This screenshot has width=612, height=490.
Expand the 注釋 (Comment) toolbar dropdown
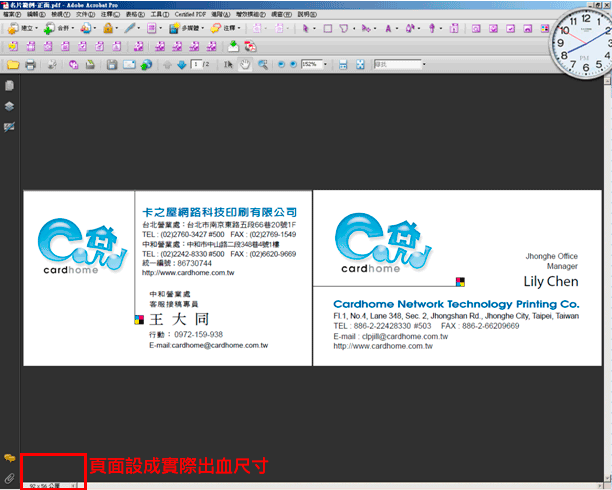coord(225,28)
